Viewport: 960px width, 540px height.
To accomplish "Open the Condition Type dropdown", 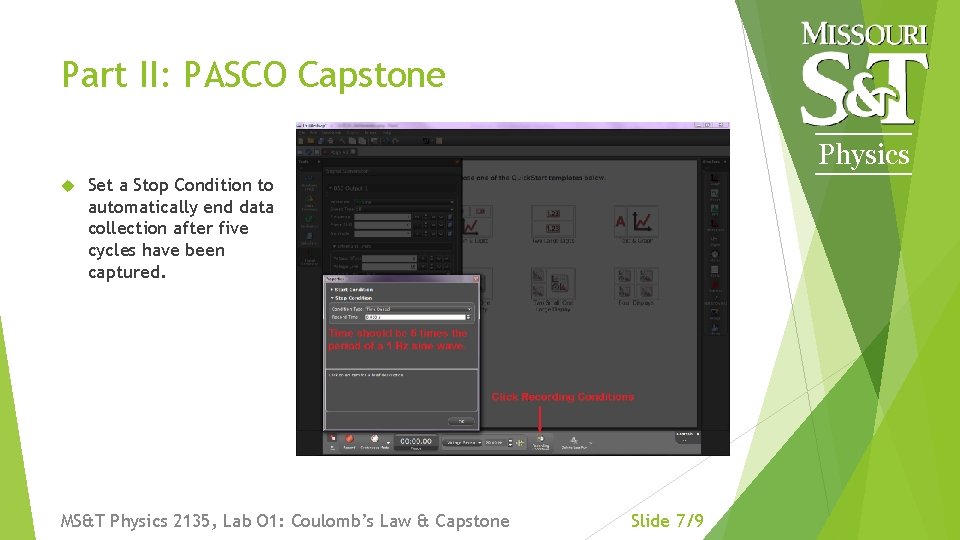I will point(419,309).
